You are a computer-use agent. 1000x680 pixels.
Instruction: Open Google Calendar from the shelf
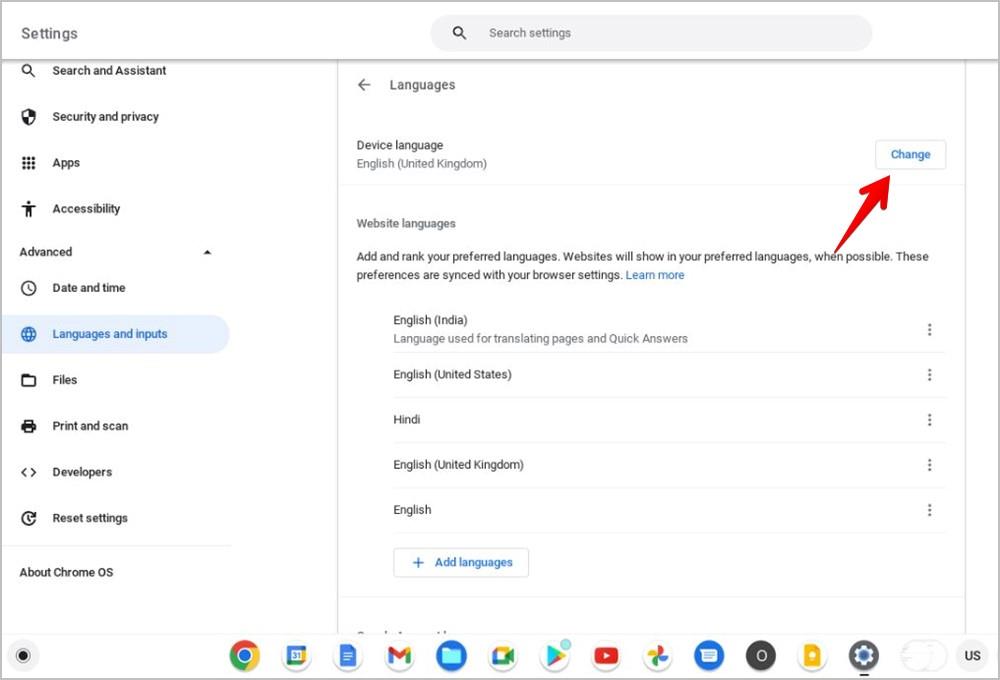pos(296,656)
